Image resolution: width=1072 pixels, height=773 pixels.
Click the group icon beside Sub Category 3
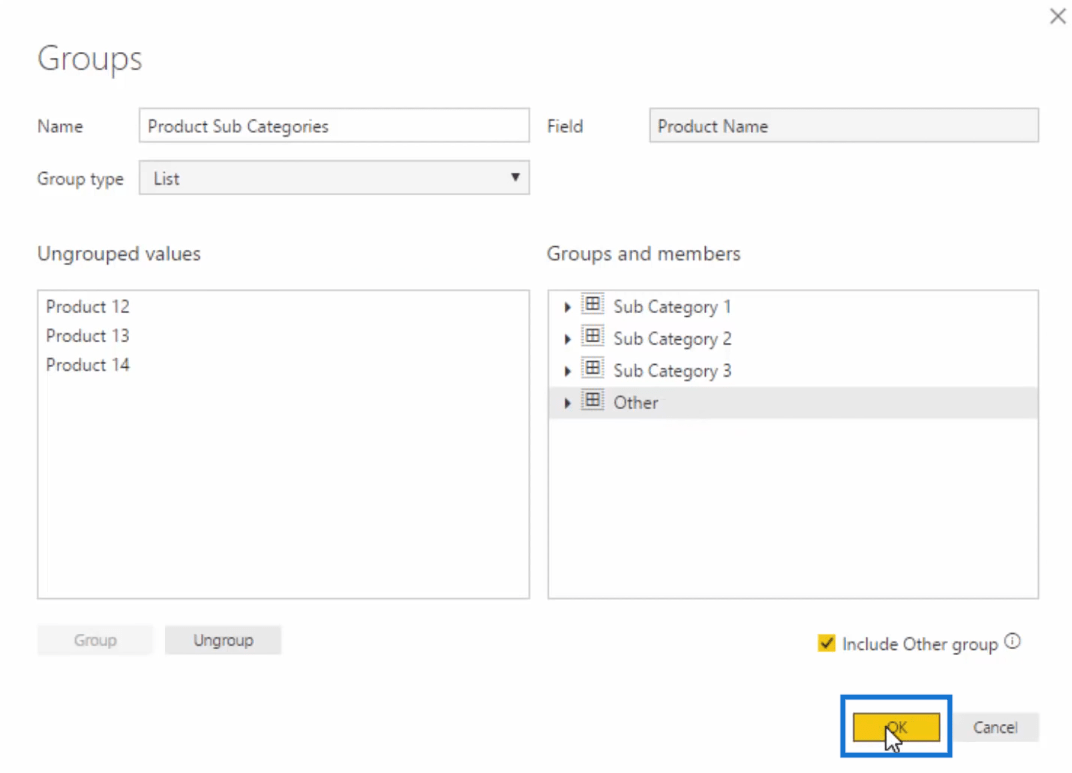[593, 368]
